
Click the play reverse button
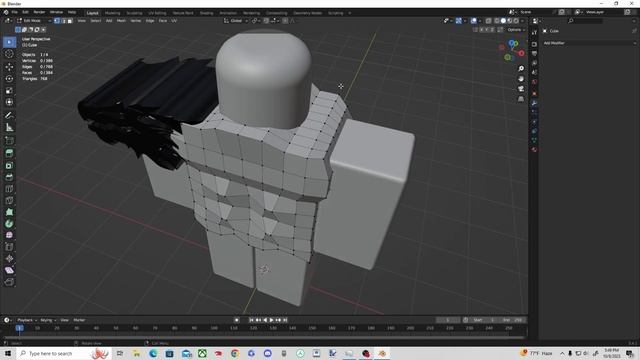[x=265, y=320]
